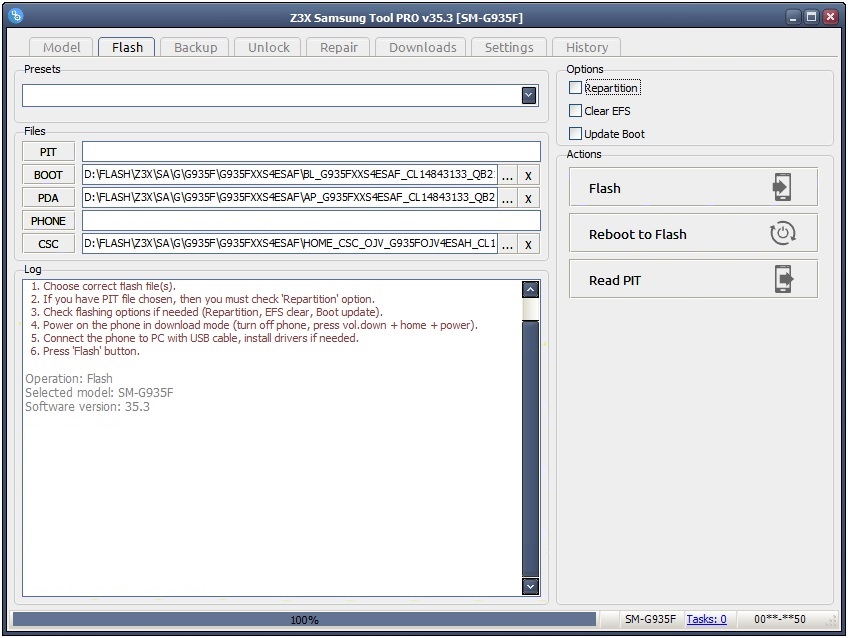Viewport: 848px width, 638px height.
Task: Click the Reboot to Flash power icon
Action: click(x=782, y=234)
